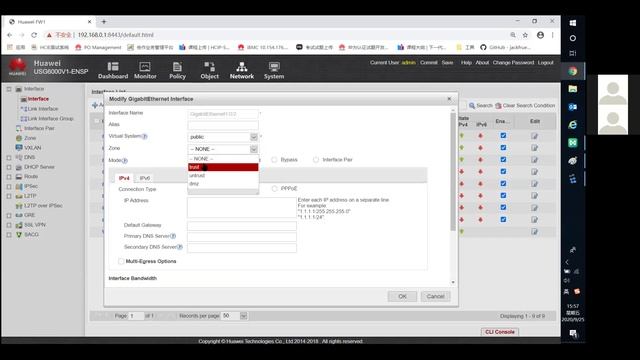Click the Alias input field
Screen dimensions: 640x360
click(x=223, y=125)
